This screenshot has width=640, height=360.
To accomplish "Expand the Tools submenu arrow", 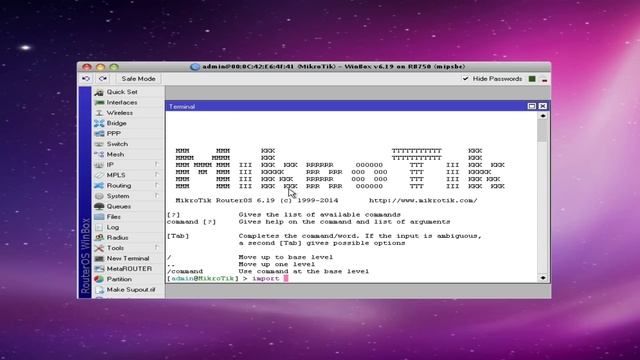I will (157, 247).
